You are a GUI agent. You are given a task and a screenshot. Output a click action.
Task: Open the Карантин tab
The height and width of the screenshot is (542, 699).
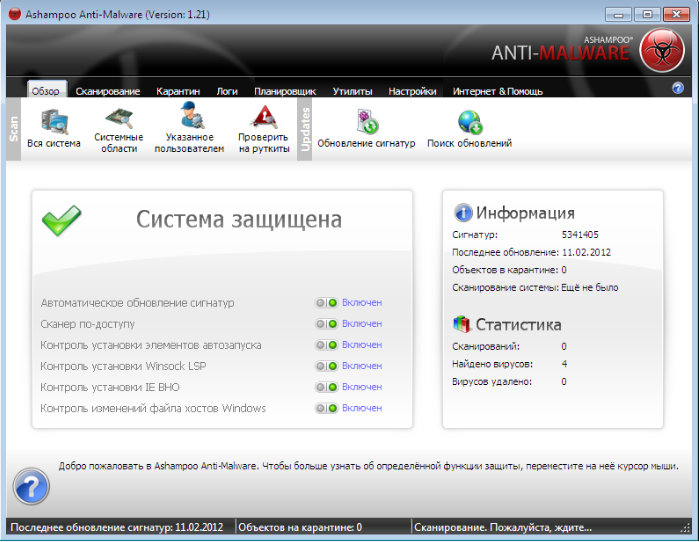178,91
